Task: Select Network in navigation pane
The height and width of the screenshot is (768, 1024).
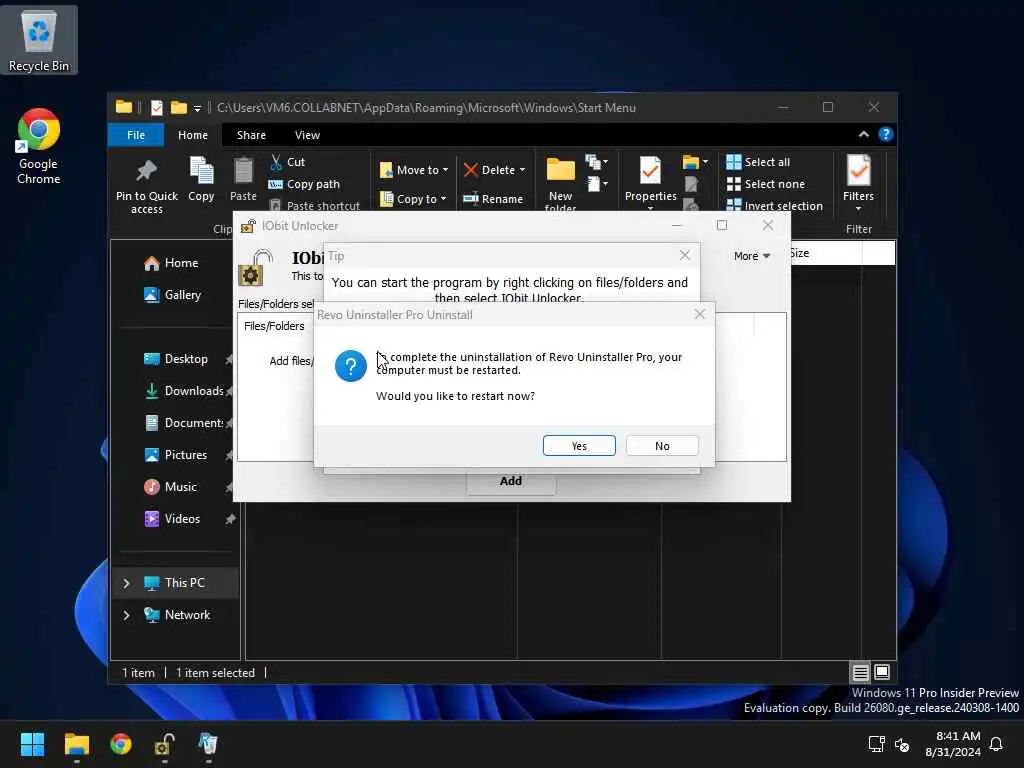Action: (x=177, y=615)
